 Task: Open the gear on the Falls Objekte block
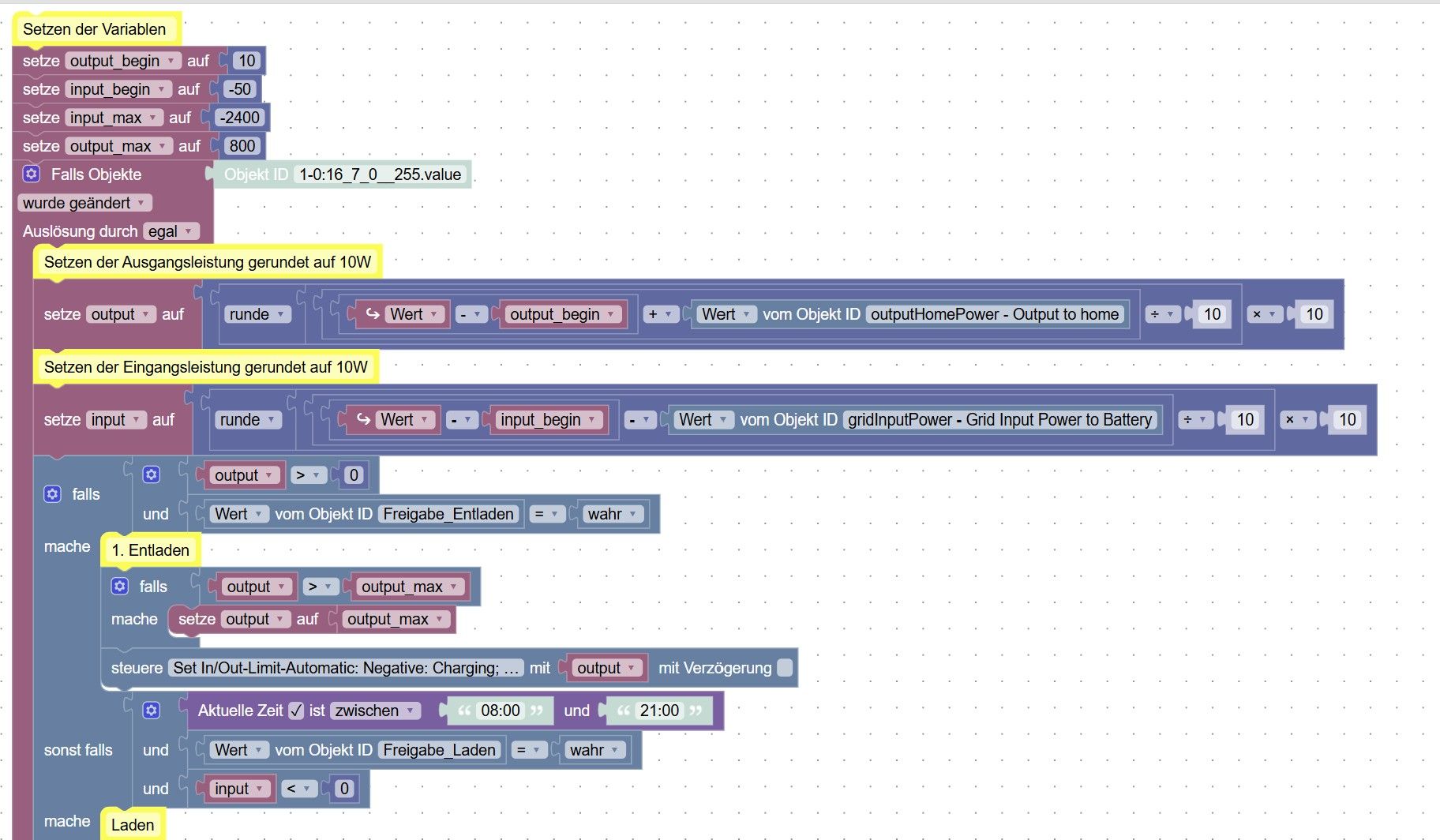coord(31,174)
